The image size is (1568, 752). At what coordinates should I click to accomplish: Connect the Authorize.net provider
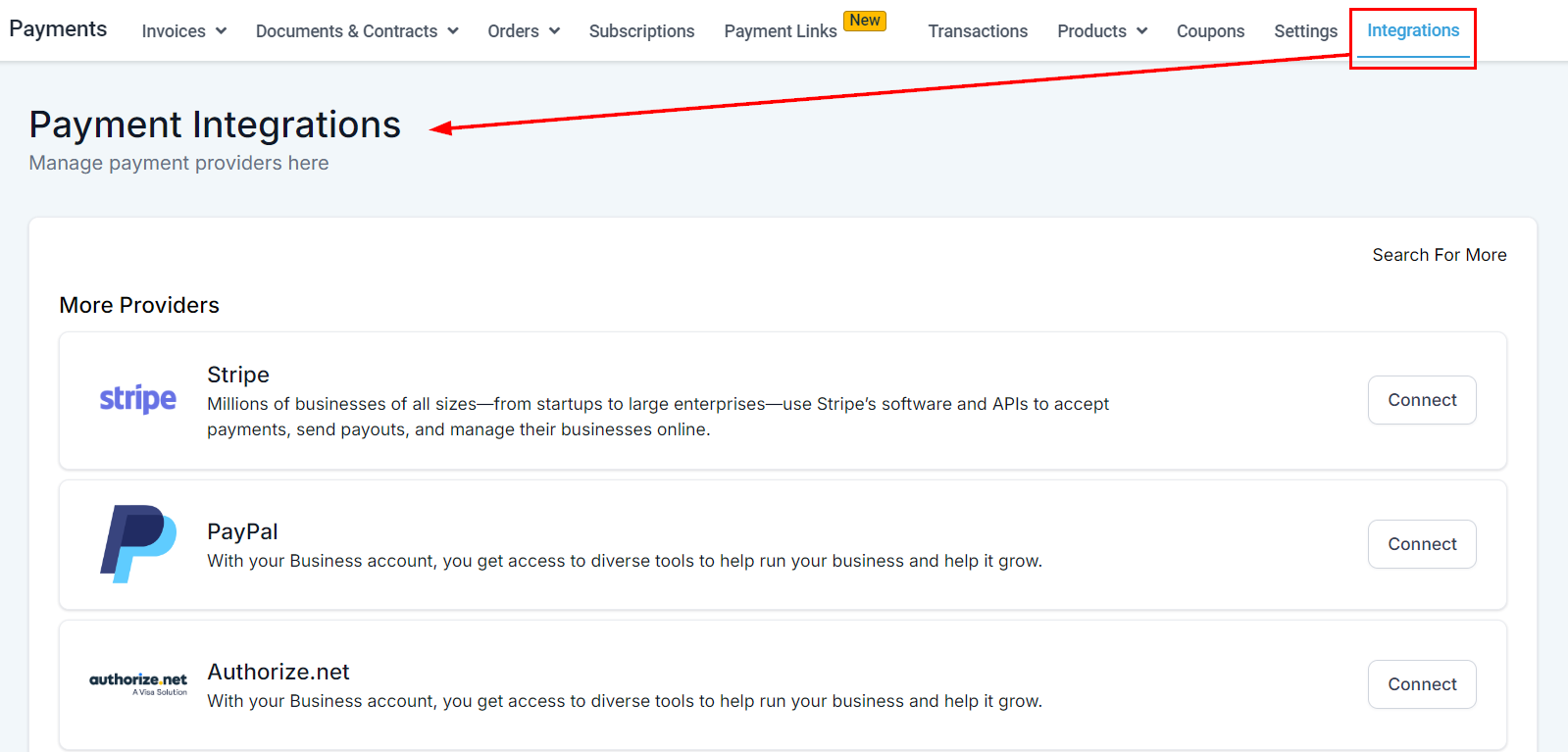point(1422,684)
